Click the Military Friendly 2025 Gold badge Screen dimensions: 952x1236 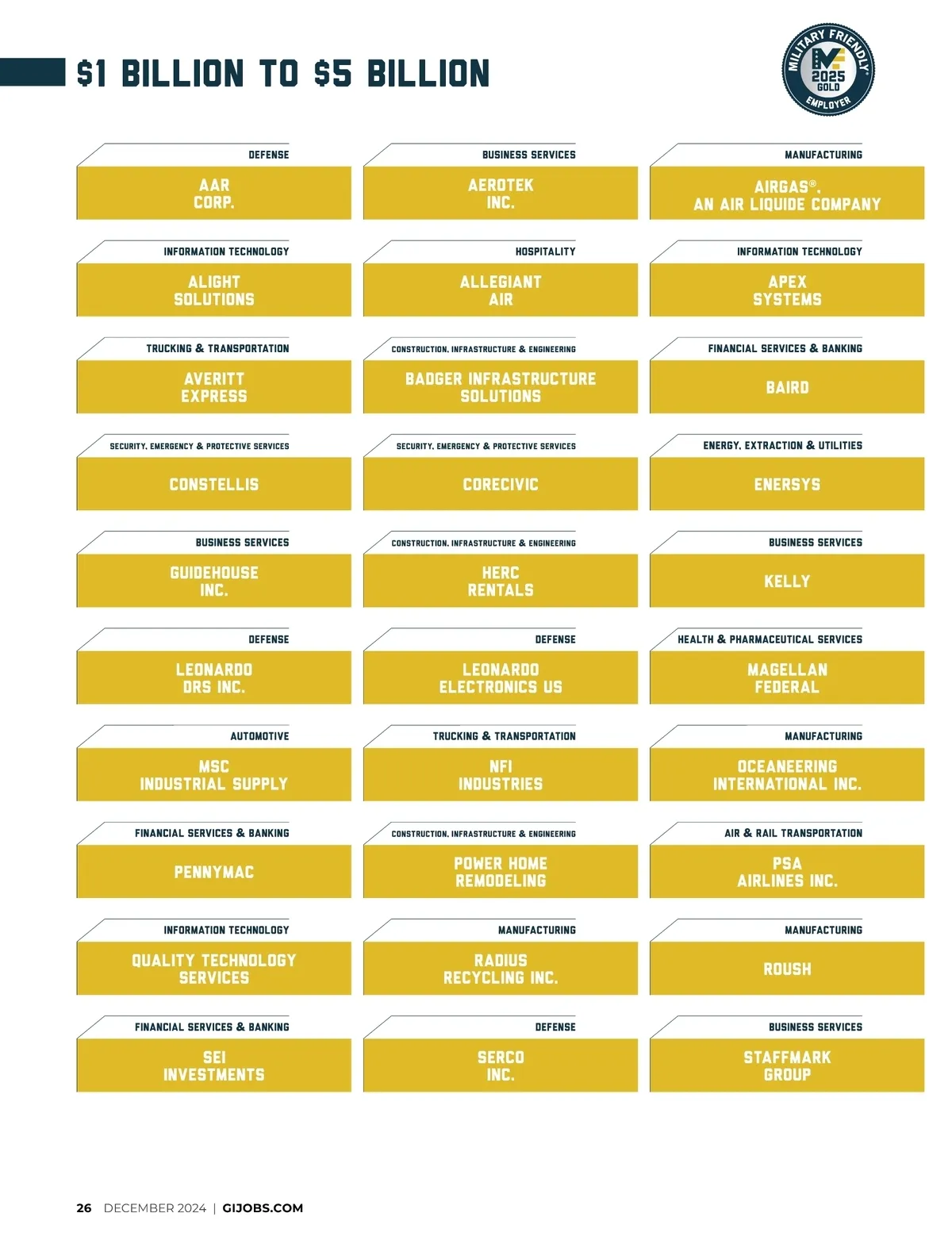(x=828, y=70)
